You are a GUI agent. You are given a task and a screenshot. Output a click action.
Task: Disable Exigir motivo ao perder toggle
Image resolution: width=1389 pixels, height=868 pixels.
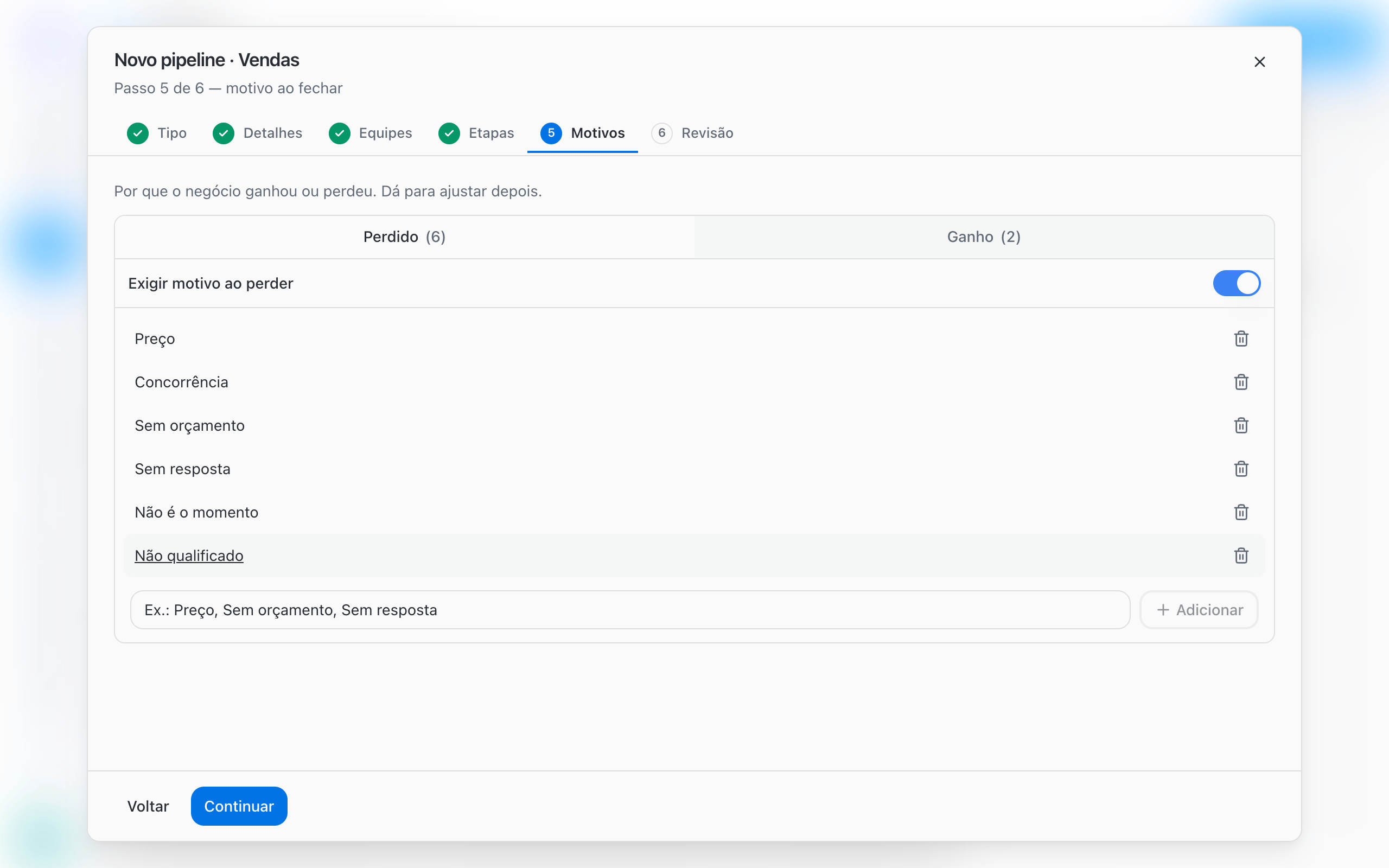pyautogui.click(x=1237, y=284)
